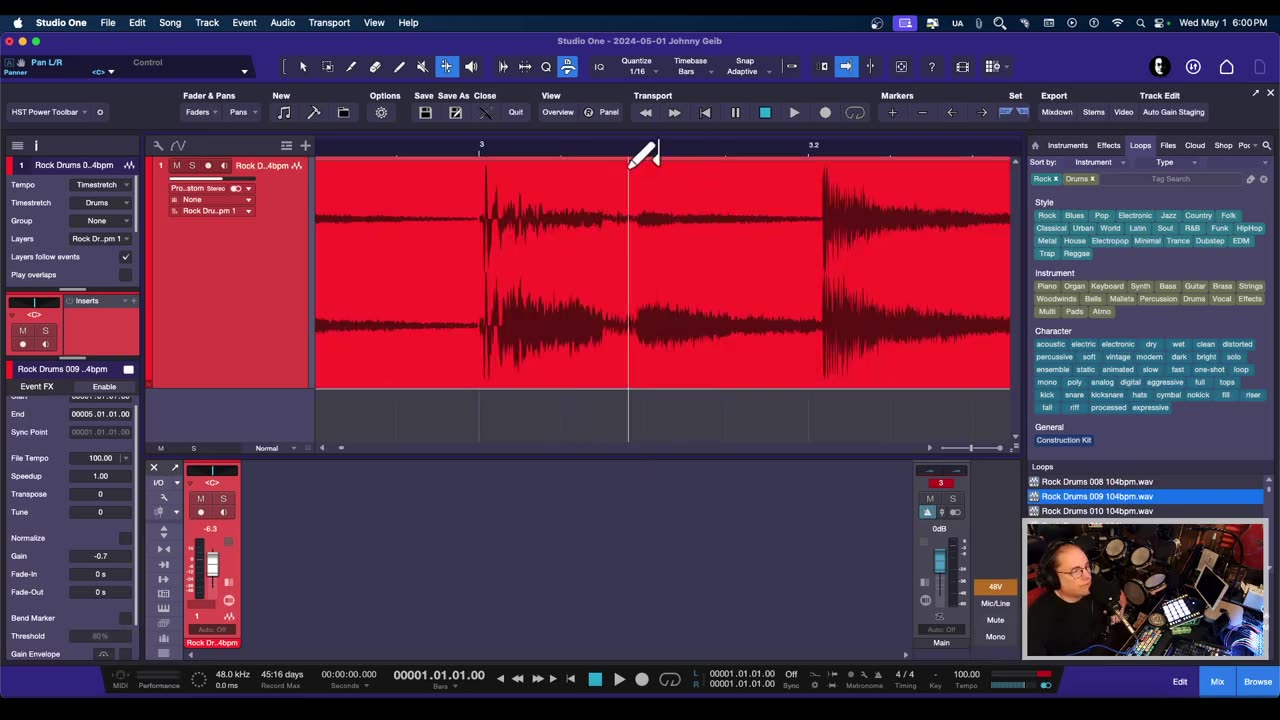The image size is (1280, 720).
Task: Switch to Instruments browser tab
Action: click(x=1068, y=146)
